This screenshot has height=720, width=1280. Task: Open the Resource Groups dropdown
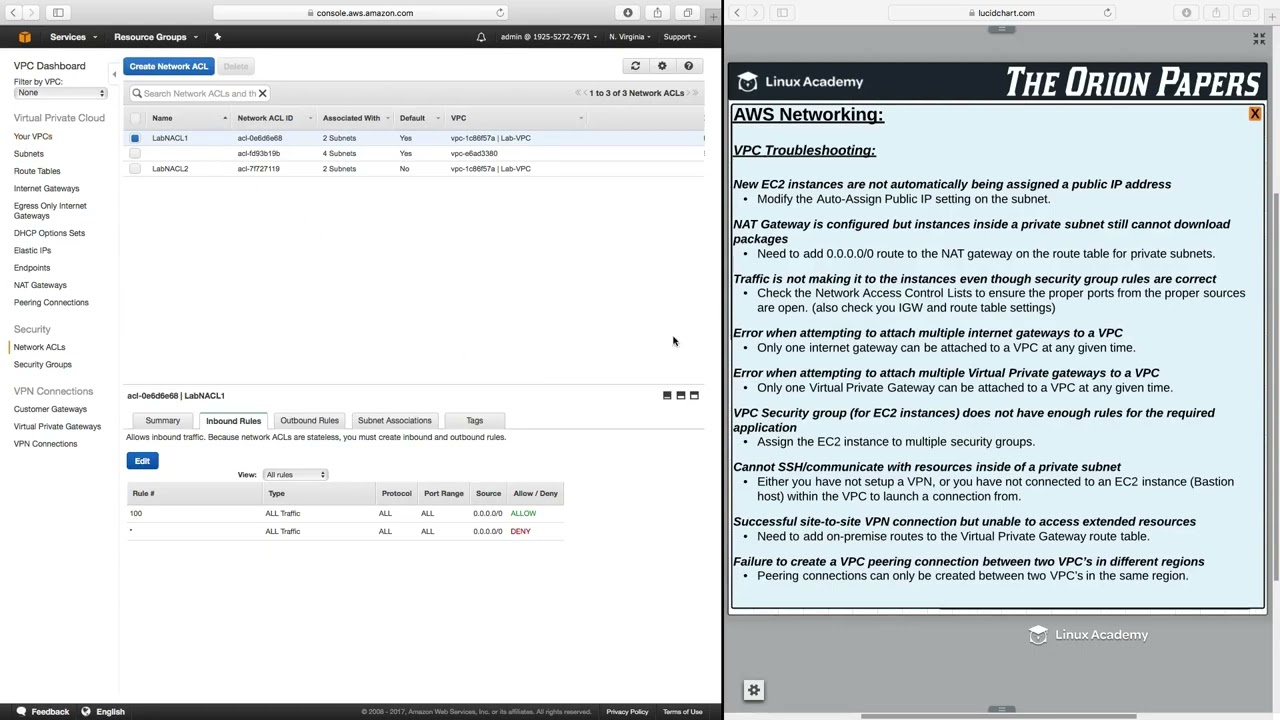tap(156, 37)
